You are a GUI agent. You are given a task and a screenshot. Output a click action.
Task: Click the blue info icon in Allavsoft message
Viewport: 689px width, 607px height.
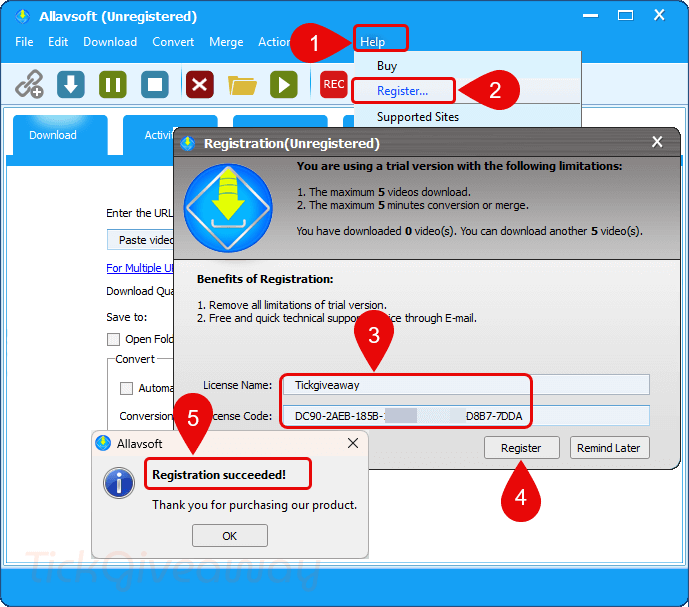pos(119,483)
